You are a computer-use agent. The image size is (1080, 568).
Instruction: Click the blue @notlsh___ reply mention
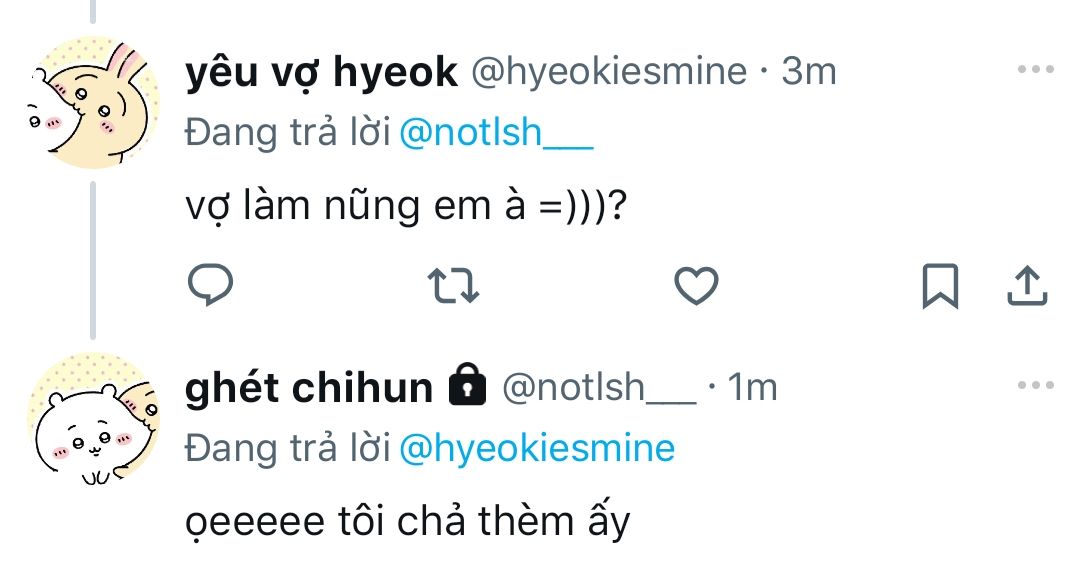pos(496,133)
